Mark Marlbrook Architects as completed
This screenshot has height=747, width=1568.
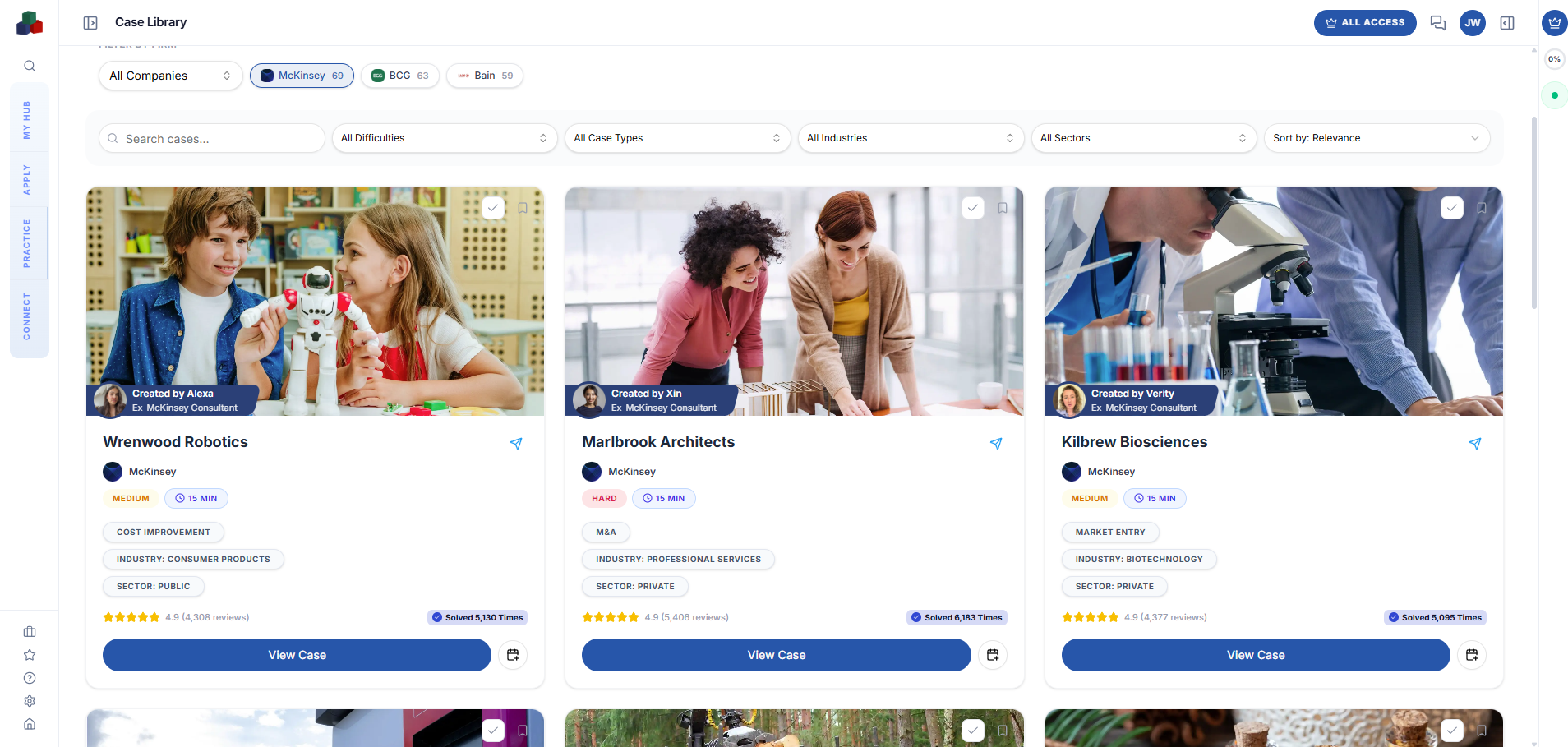[973, 208]
